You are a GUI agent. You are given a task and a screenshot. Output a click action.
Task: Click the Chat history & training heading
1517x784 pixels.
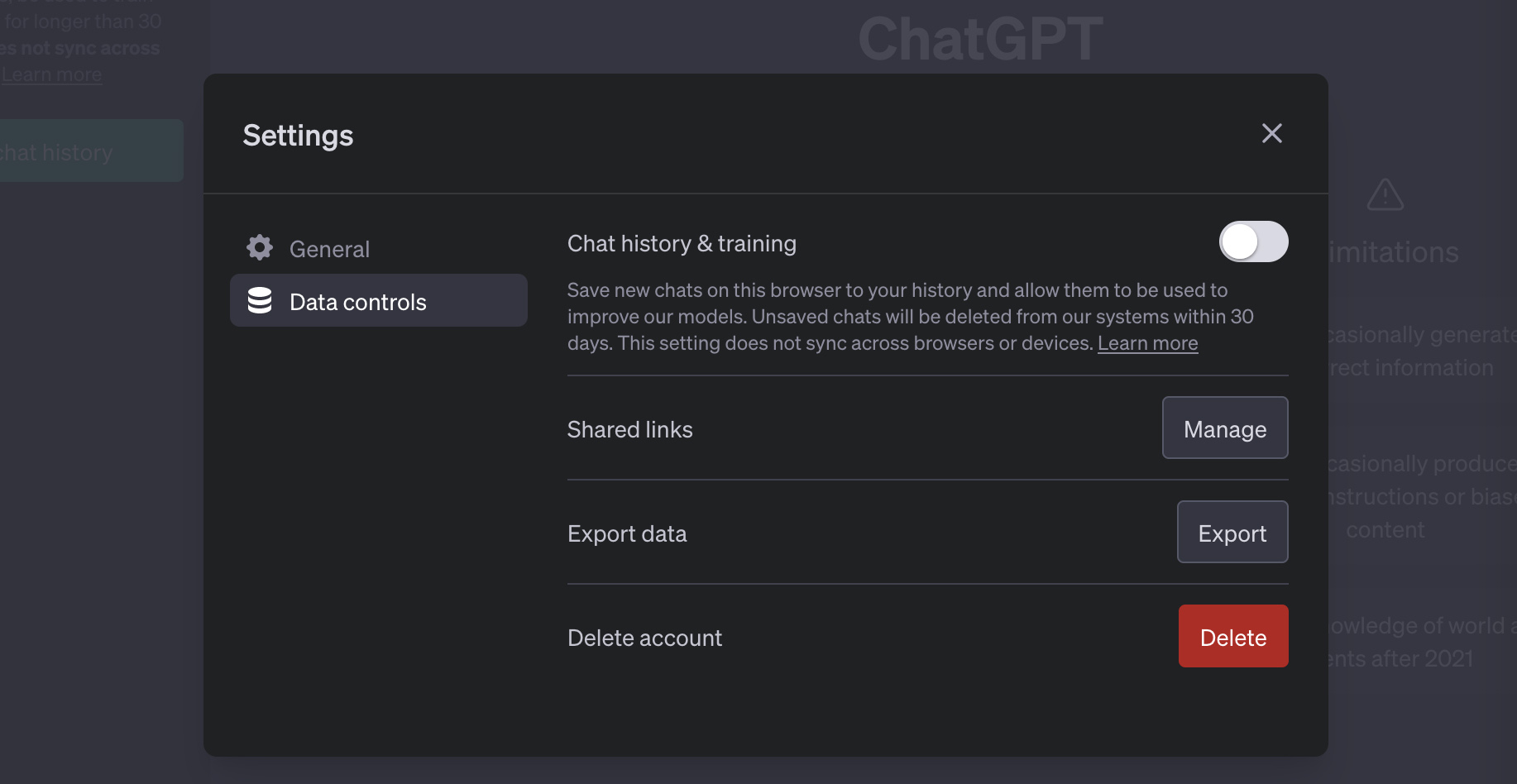click(682, 243)
